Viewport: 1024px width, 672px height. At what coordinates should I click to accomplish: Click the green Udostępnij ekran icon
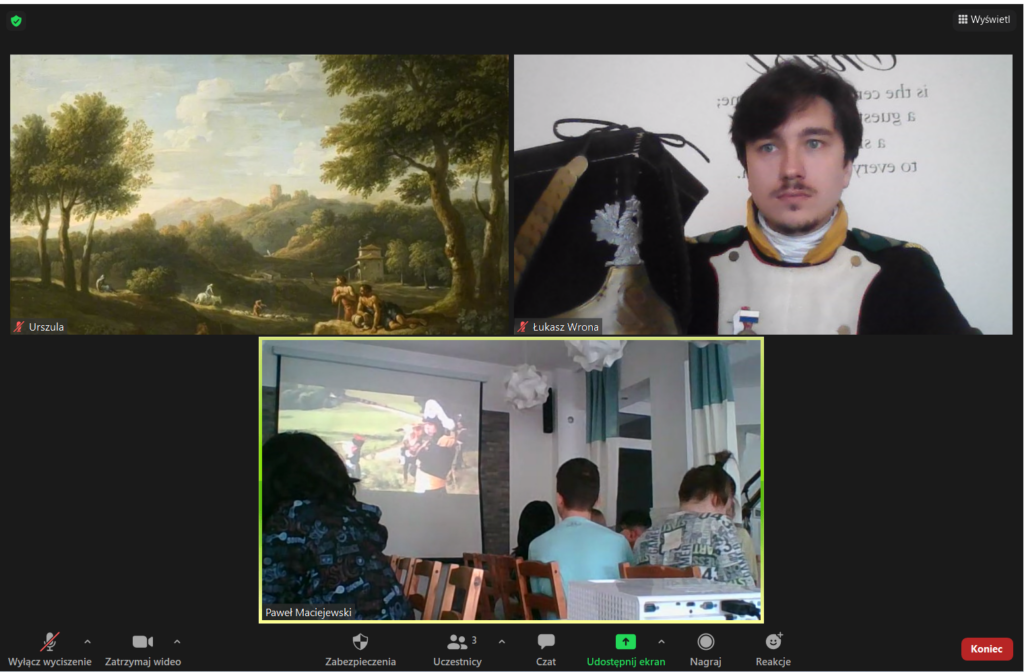pos(625,641)
